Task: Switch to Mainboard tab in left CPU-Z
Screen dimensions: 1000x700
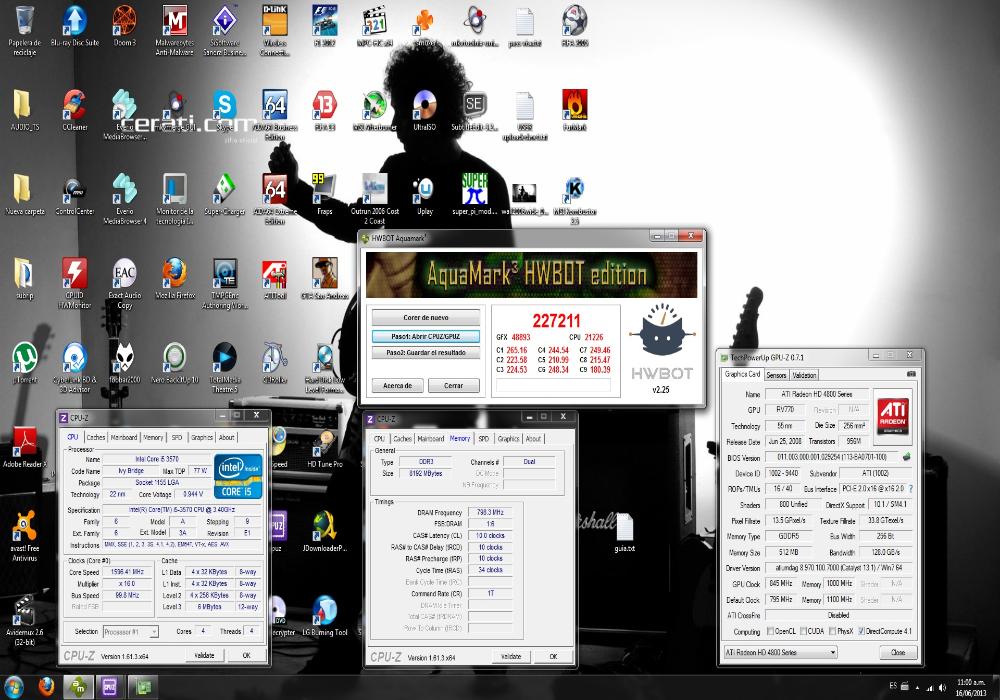Action: (124, 437)
